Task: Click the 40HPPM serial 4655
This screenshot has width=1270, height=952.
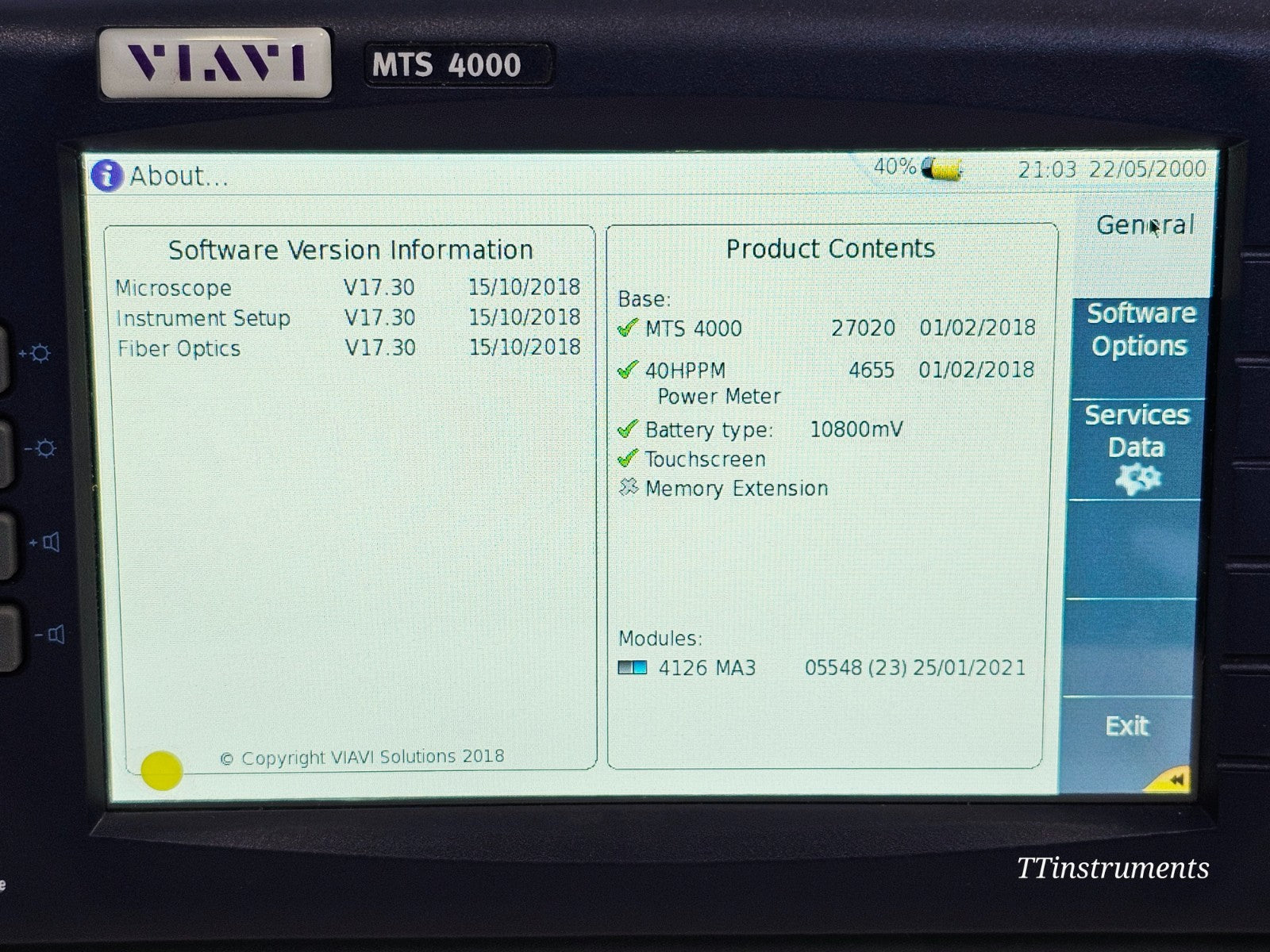Action: [x=872, y=370]
